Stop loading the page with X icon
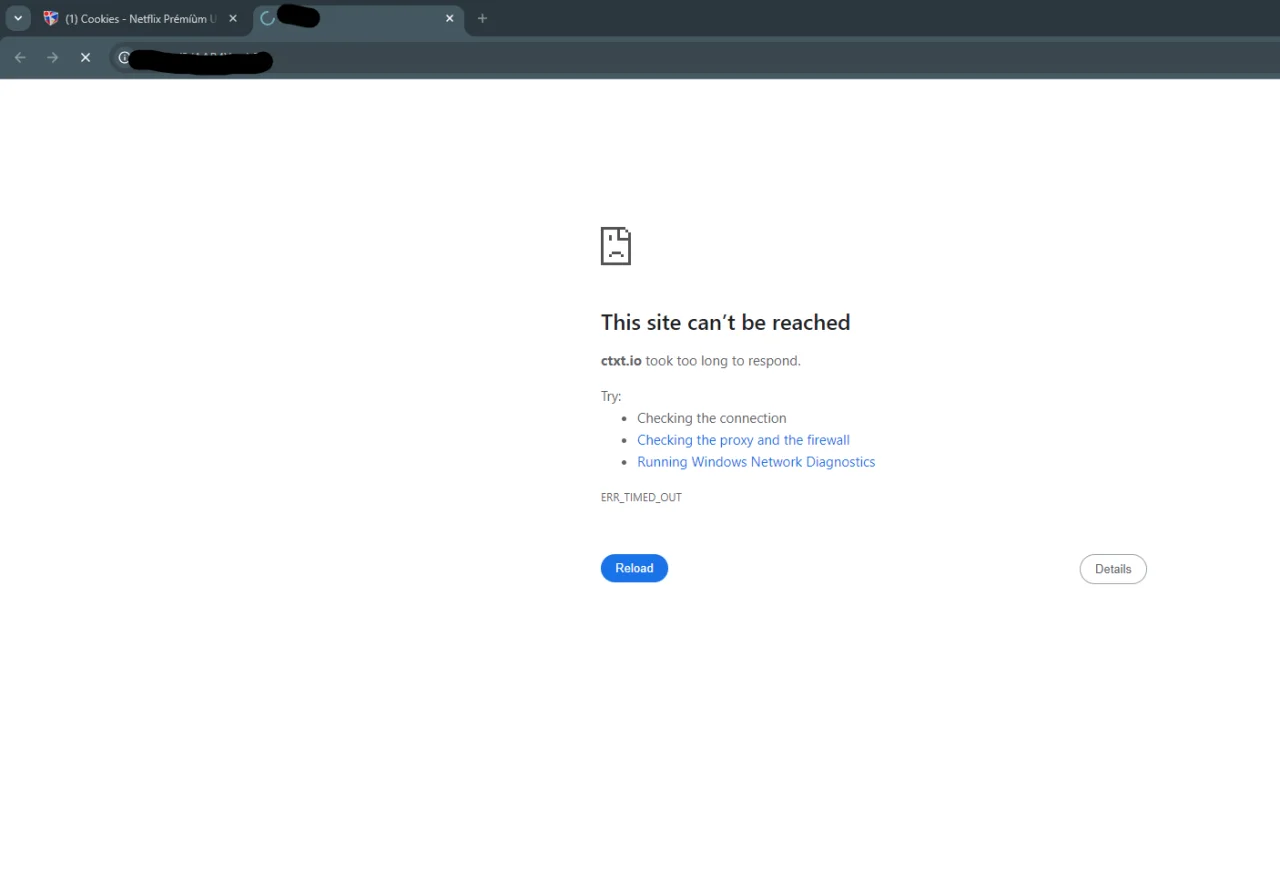The image size is (1280, 874). (86, 58)
